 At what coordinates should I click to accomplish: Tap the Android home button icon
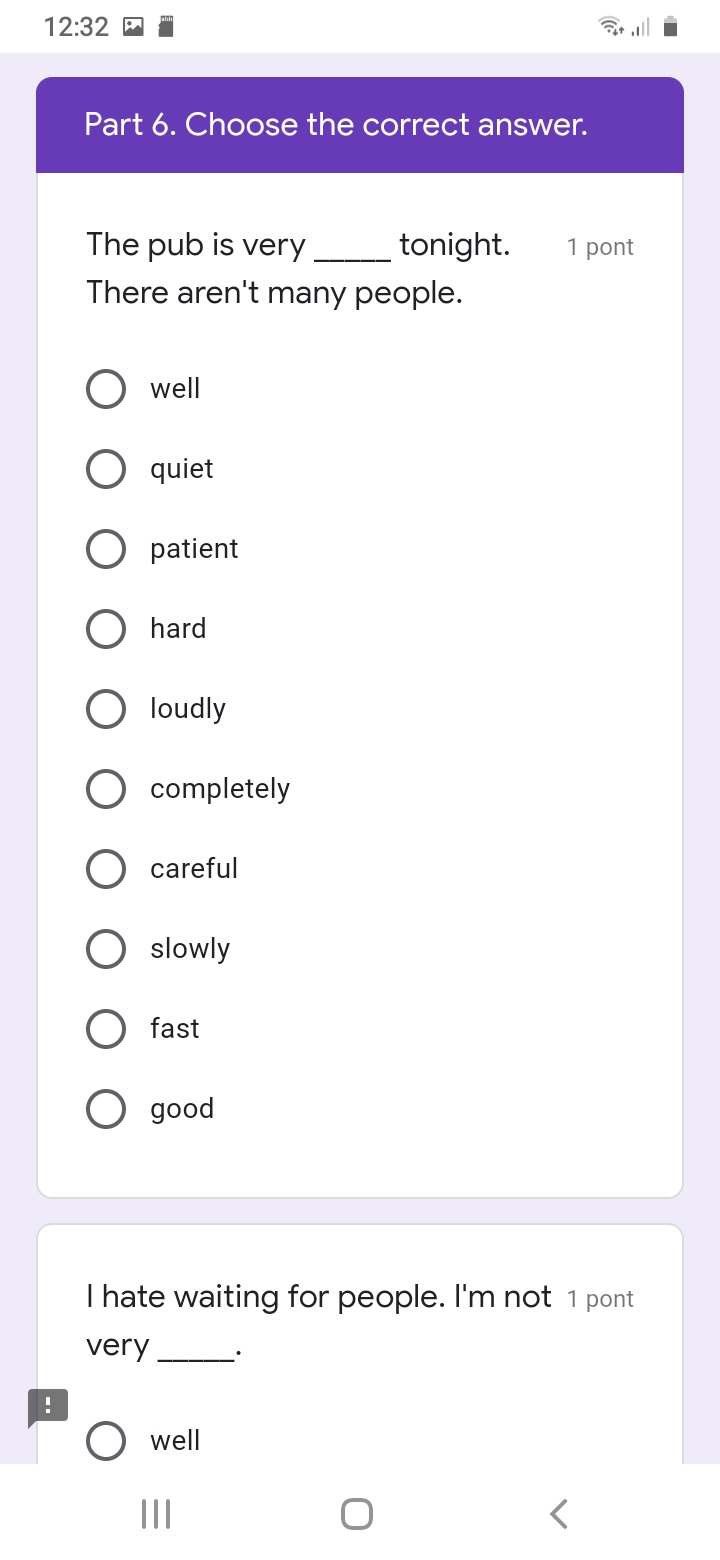point(357,1514)
